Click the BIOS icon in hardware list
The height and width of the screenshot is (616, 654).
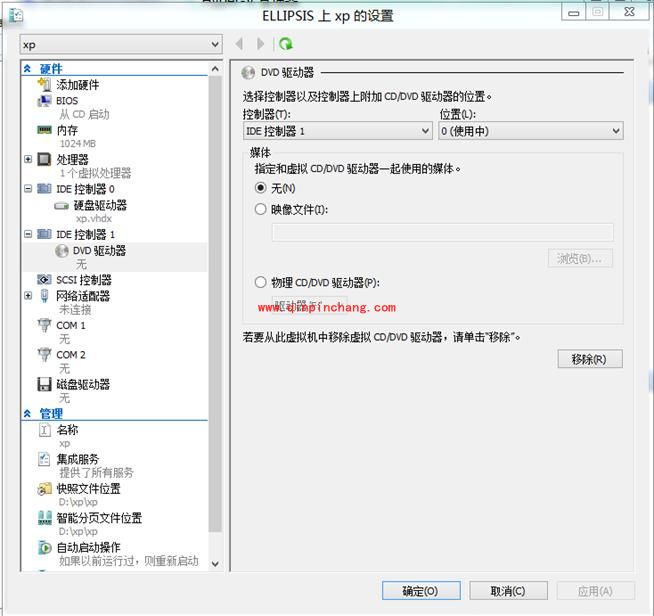(x=44, y=101)
